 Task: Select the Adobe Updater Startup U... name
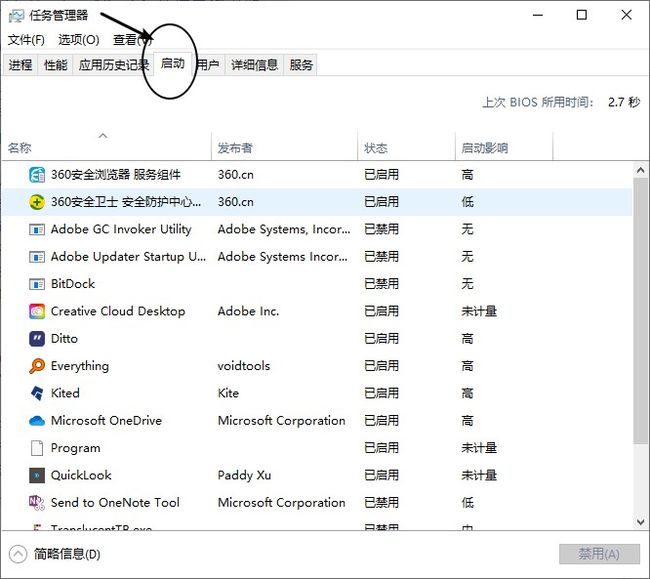[x=128, y=257]
